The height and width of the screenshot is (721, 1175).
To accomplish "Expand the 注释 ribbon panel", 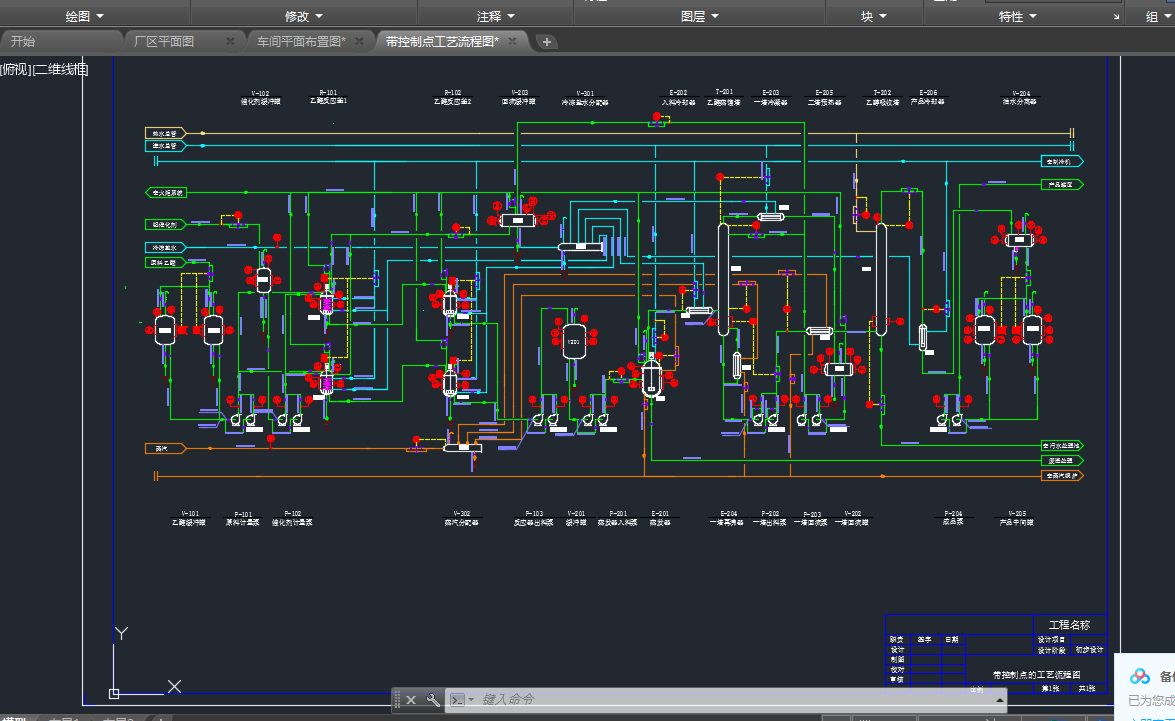I will coord(496,16).
